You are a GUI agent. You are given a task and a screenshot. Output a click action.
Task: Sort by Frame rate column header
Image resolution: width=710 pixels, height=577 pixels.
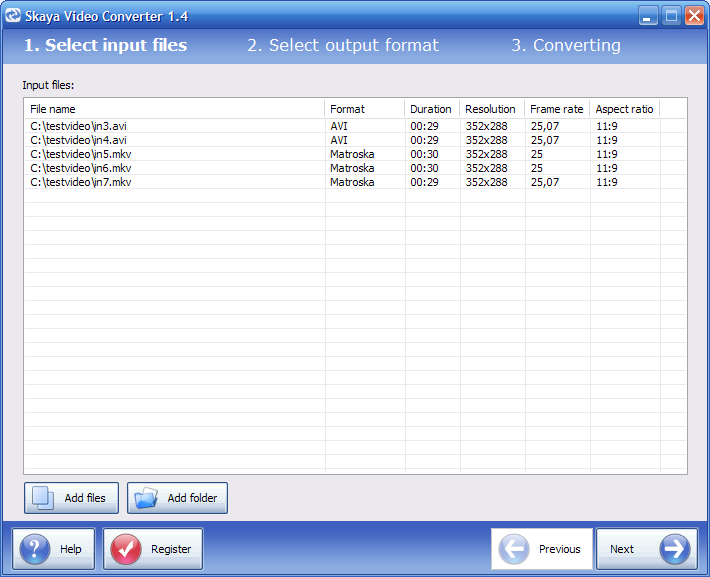pyautogui.click(x=557, y=109)
